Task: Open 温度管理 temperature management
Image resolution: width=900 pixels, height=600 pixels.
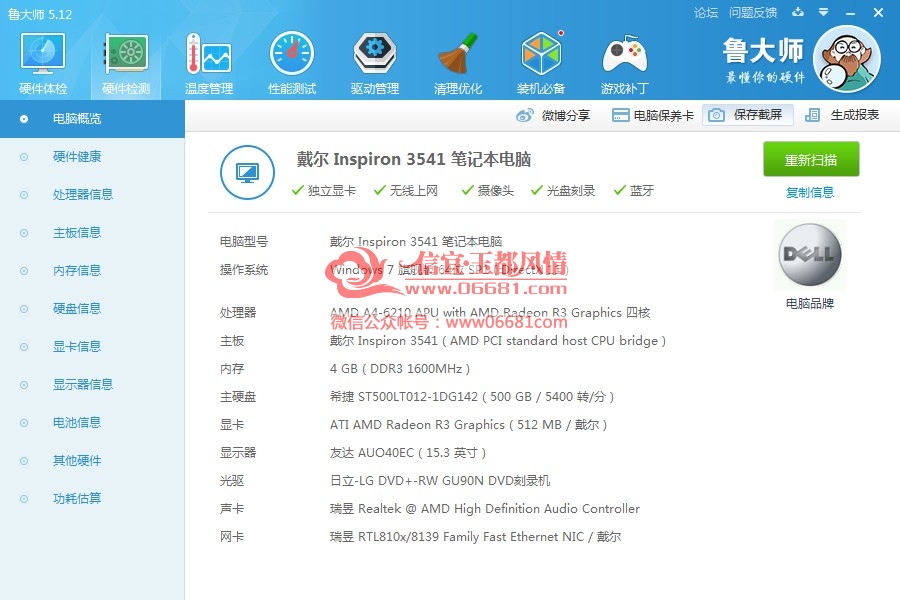Action: 209,63
